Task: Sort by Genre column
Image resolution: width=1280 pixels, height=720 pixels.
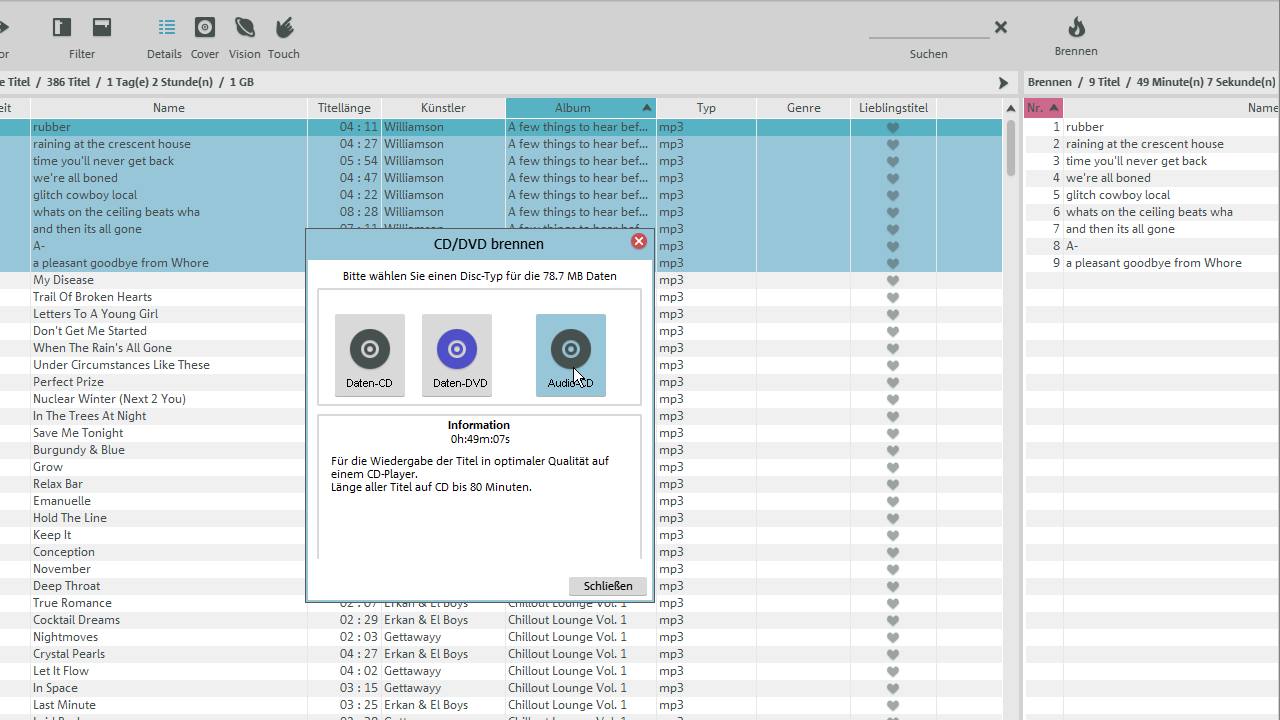Action: point(803,107)
